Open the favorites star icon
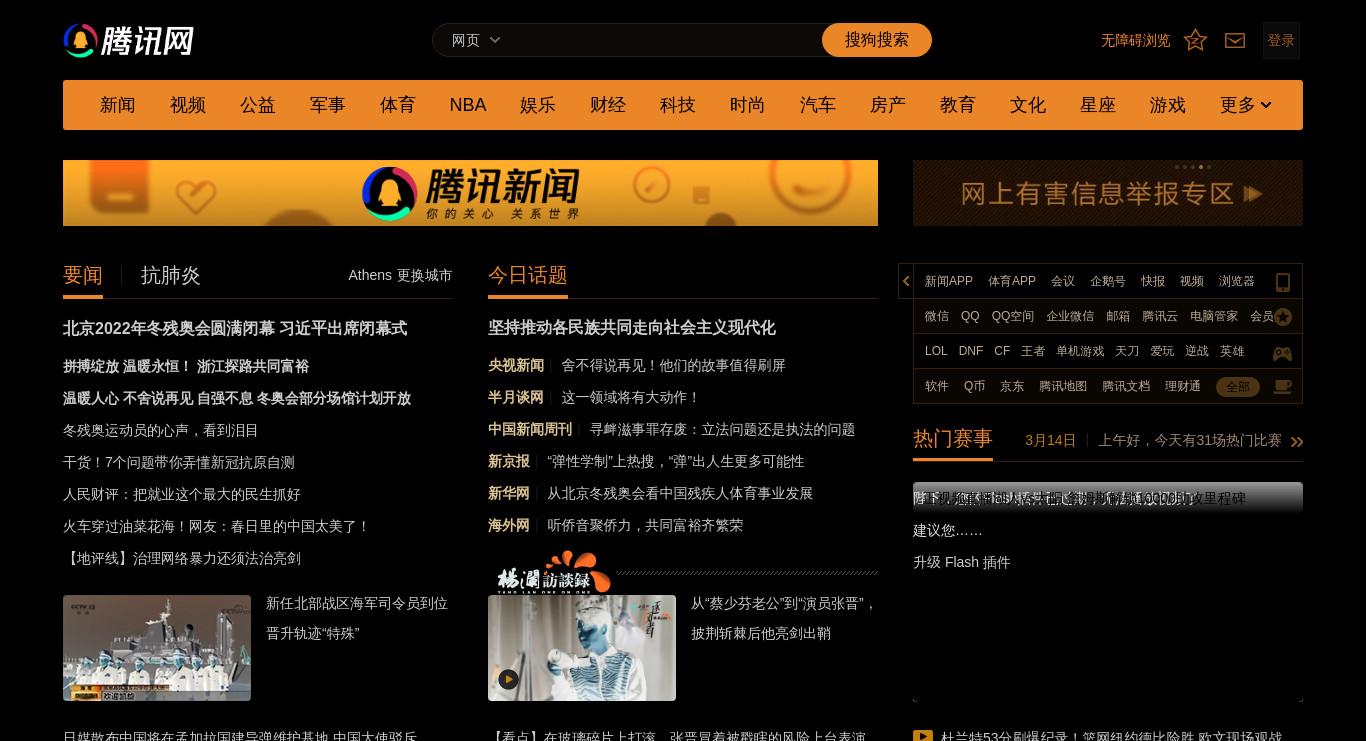Viewport: 1366px width, 741px height. [1195, 40]
